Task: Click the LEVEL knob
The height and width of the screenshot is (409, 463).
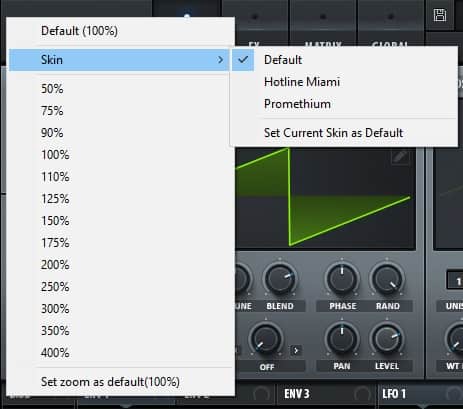Action: coord(387,339)
